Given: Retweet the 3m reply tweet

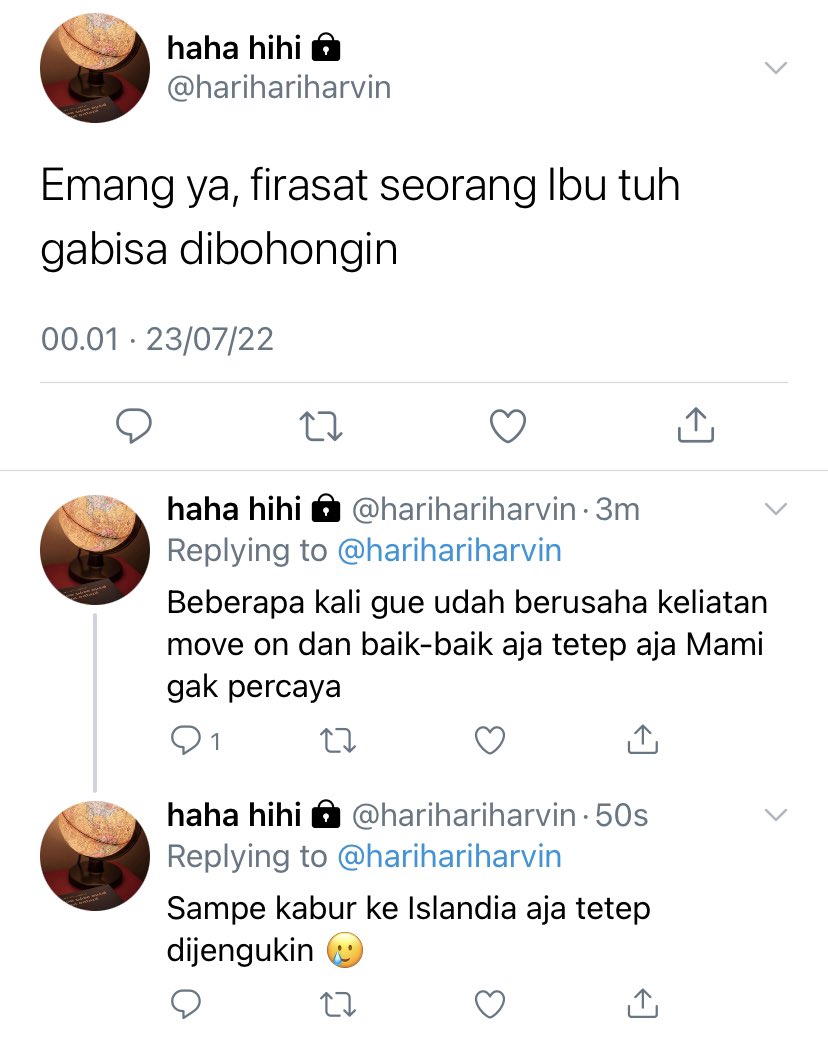Looking at the screenshot, I should 338,741.
